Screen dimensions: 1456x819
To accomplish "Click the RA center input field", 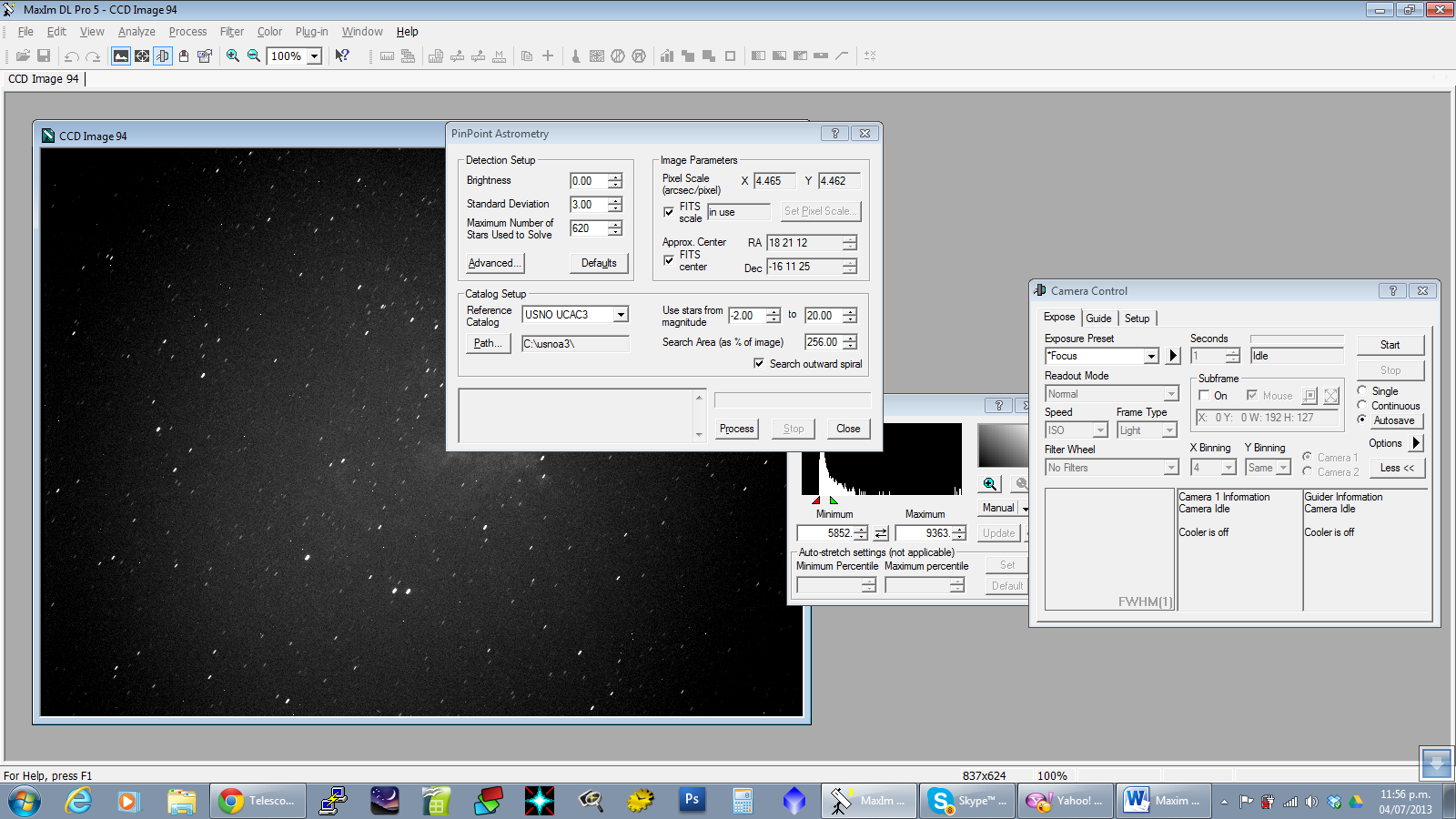I will [804, 243].
